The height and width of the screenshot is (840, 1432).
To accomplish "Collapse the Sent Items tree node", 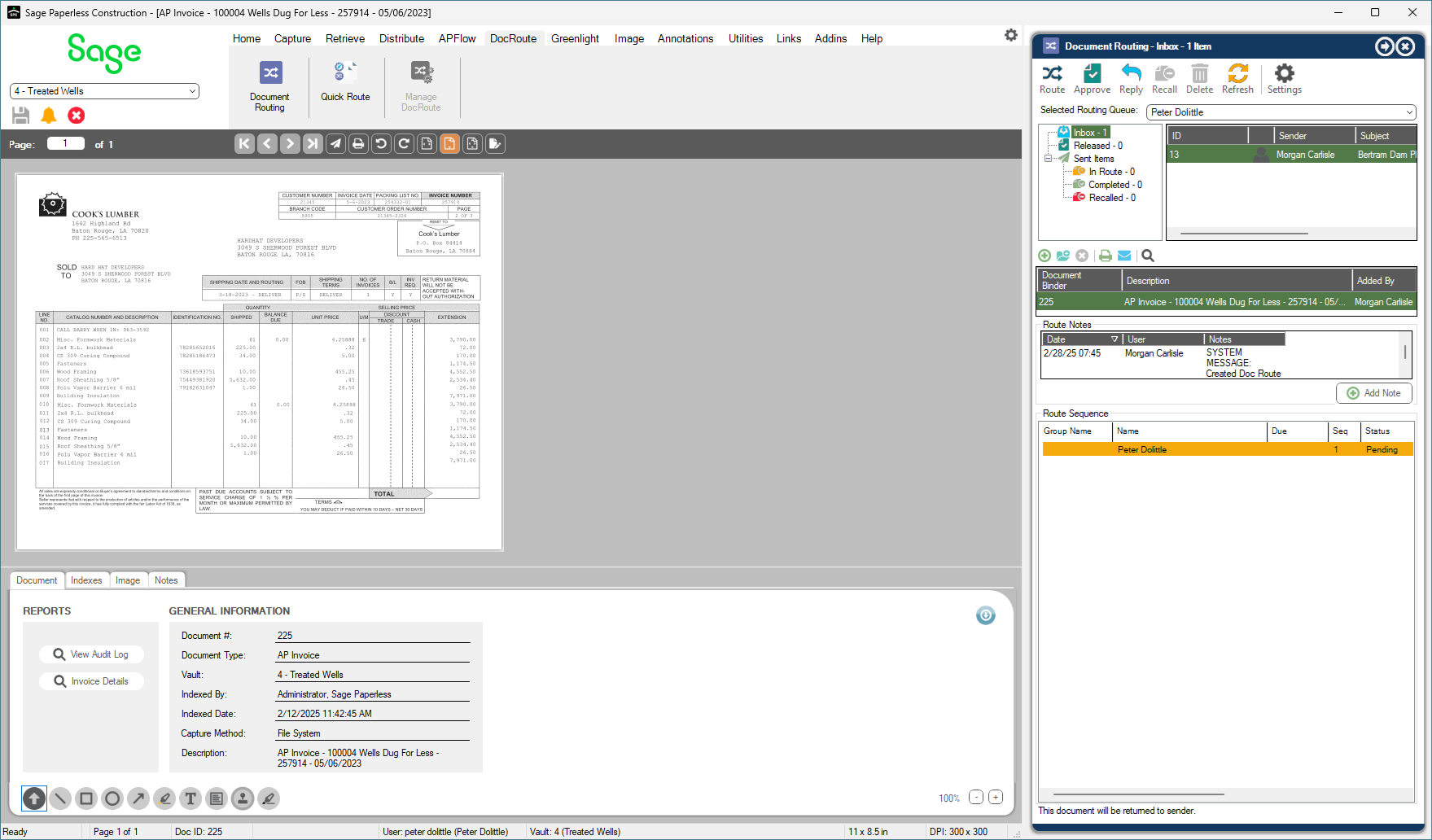I will pos(1049,159).
